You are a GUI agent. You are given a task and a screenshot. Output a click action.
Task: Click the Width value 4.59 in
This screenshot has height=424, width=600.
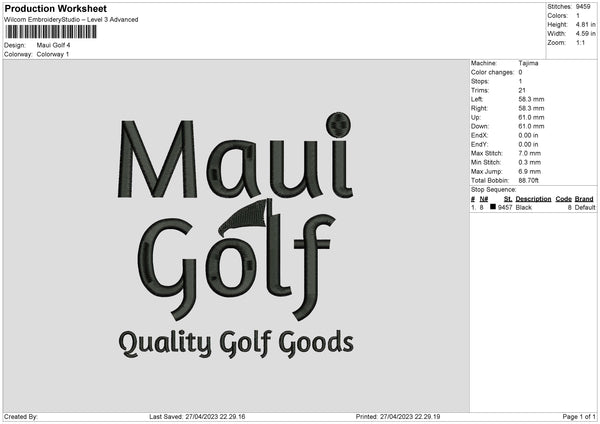click(585, 34)
